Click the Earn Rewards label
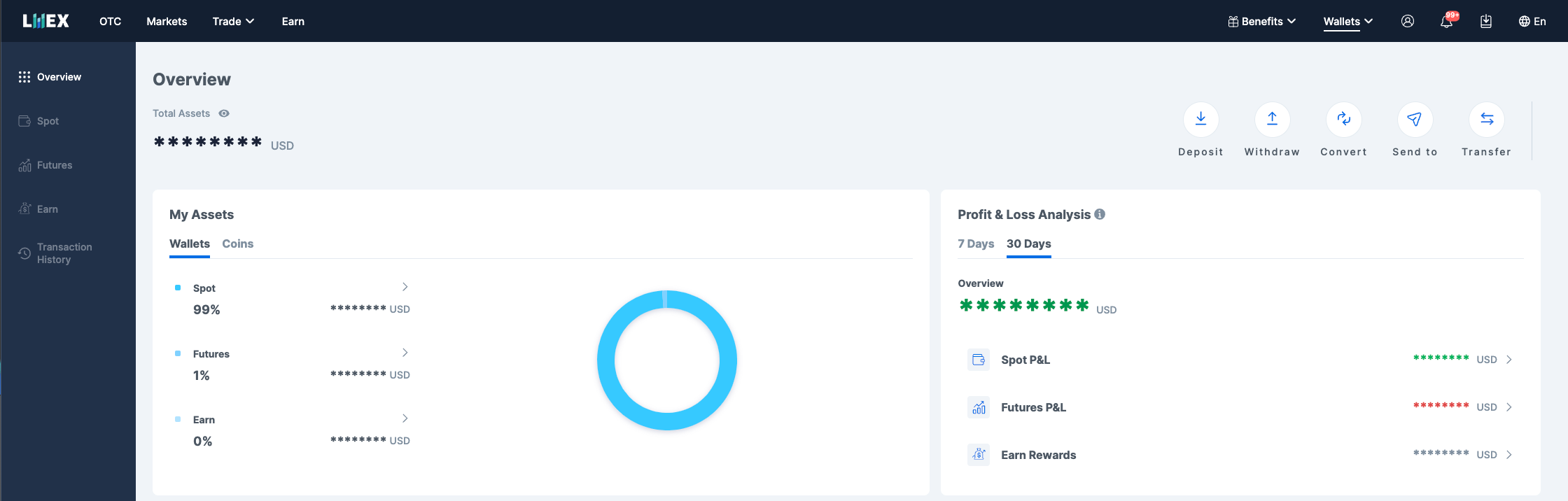1568x501 pixels. [1039, 455]
